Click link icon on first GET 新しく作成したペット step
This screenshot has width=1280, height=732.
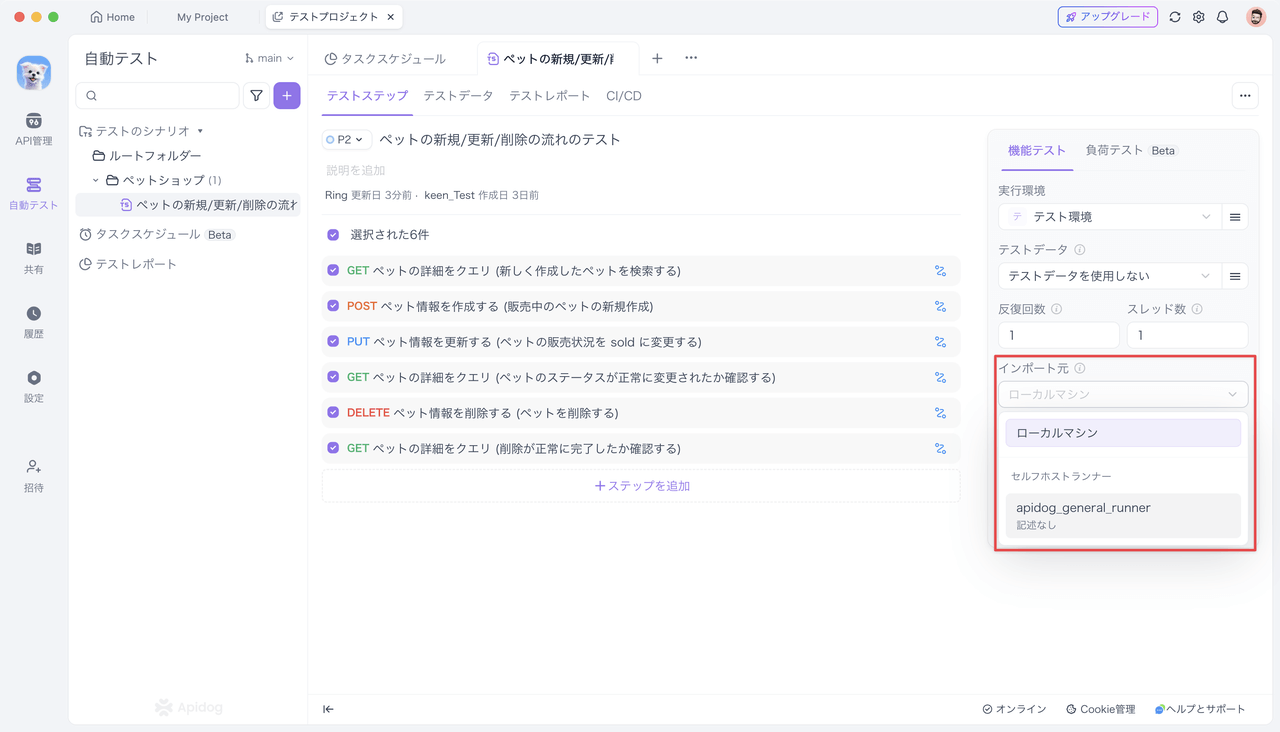[940, 271]
